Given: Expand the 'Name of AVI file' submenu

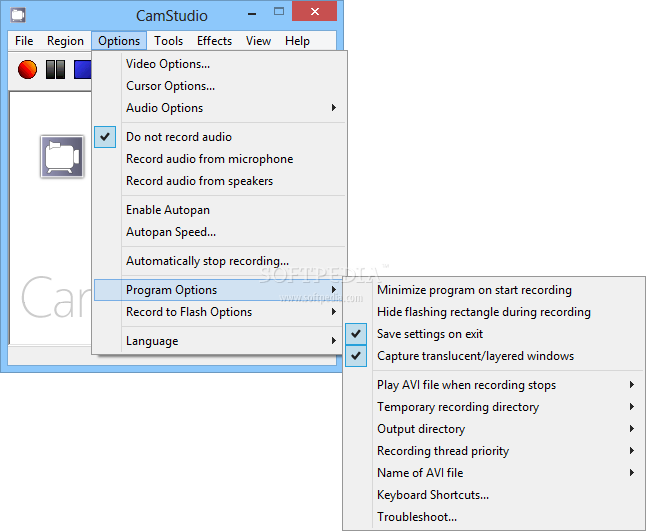Looking at the screenshot, I should 494,473.
